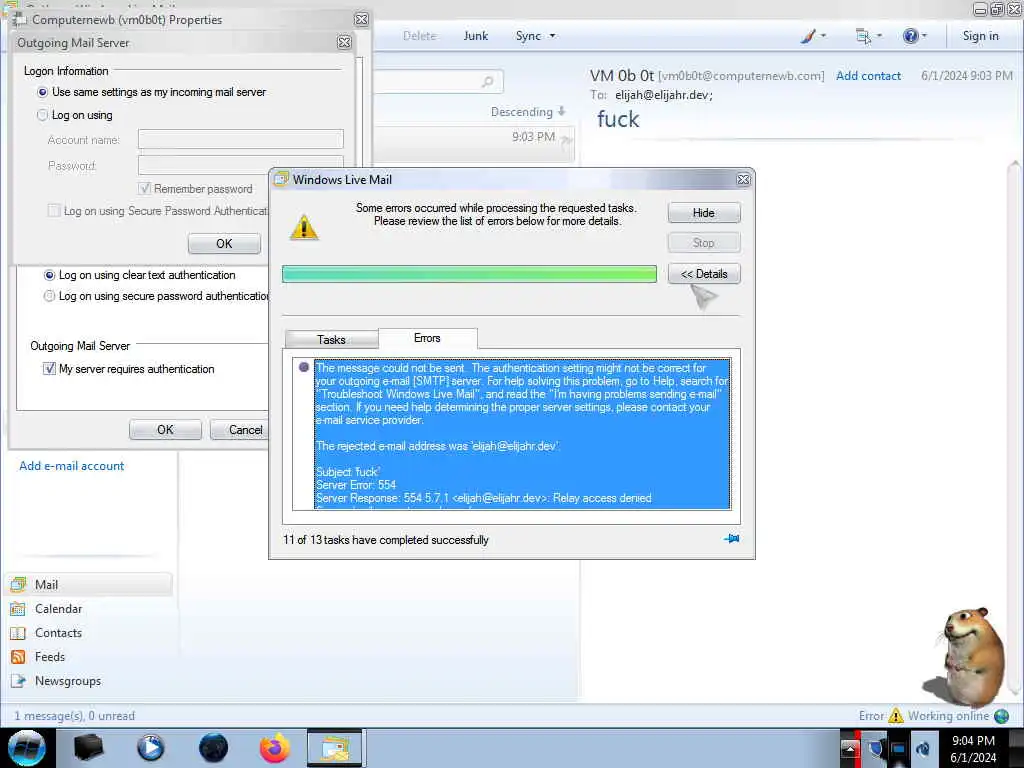This screenshot has width=1024, height=768.
Task: Click the search magnifier icon
Action: [x=487, y=82]
